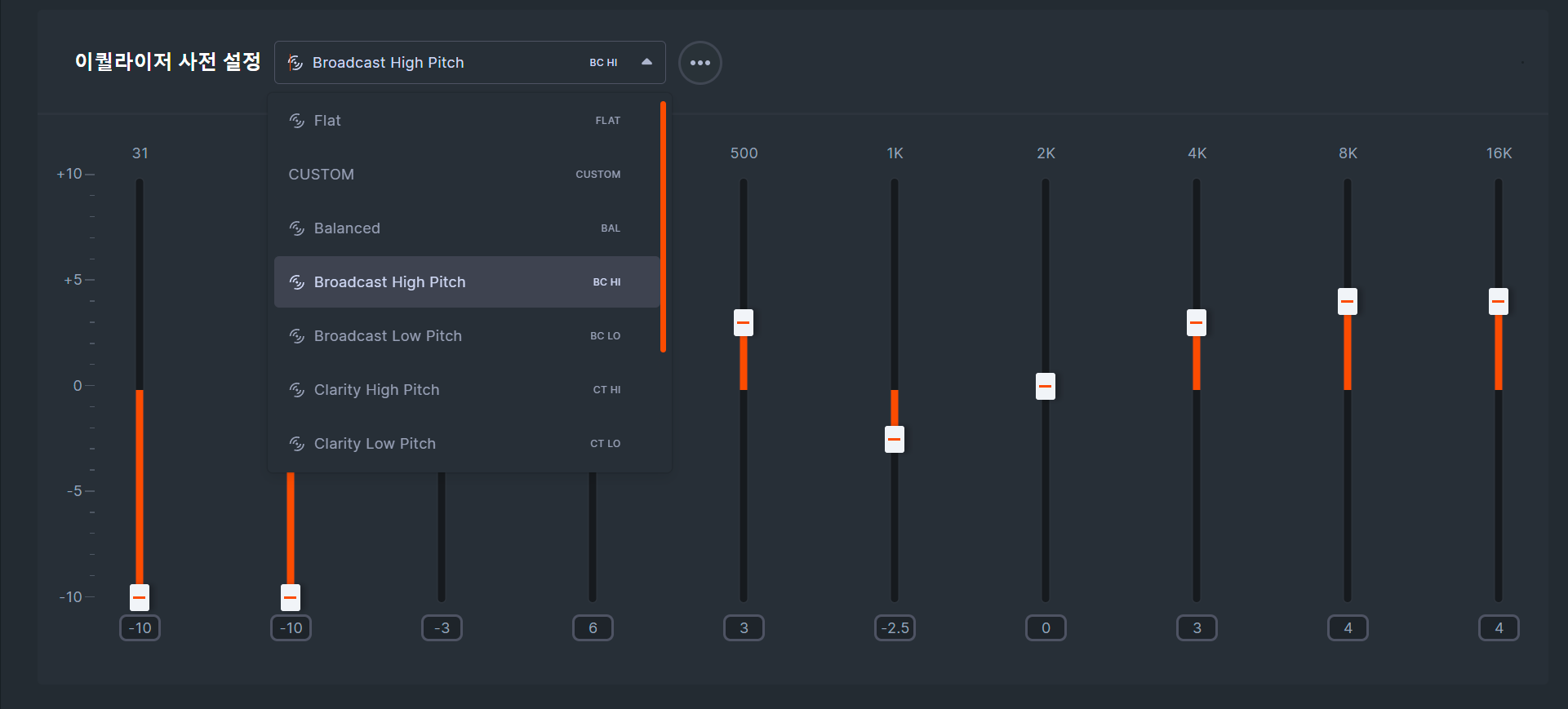Click the 31 Hz slider handle
The width and height of the screenshot is (1568, 709).
click(140, 597)
